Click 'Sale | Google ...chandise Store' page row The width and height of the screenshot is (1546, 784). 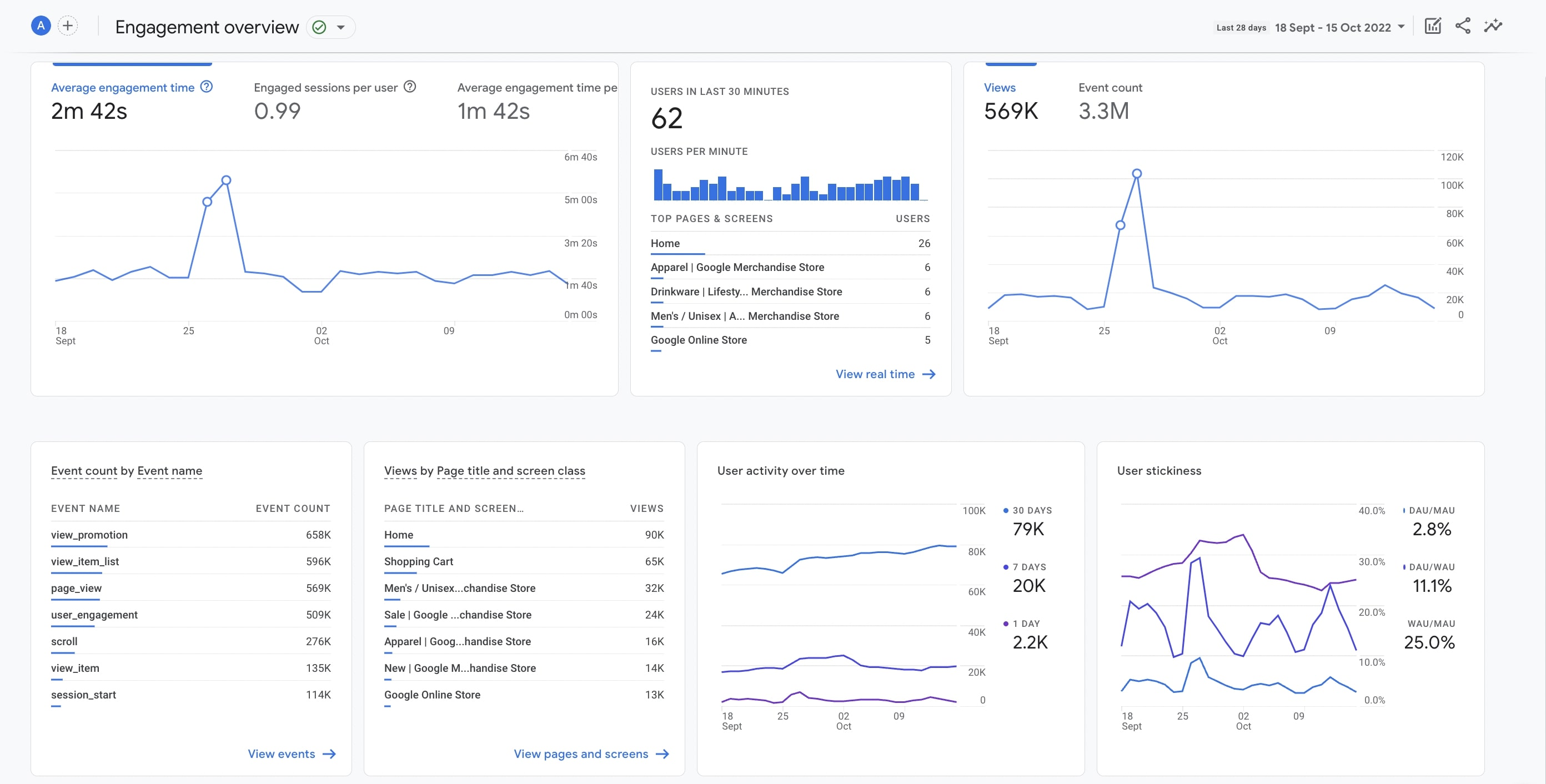pos(524,615)
